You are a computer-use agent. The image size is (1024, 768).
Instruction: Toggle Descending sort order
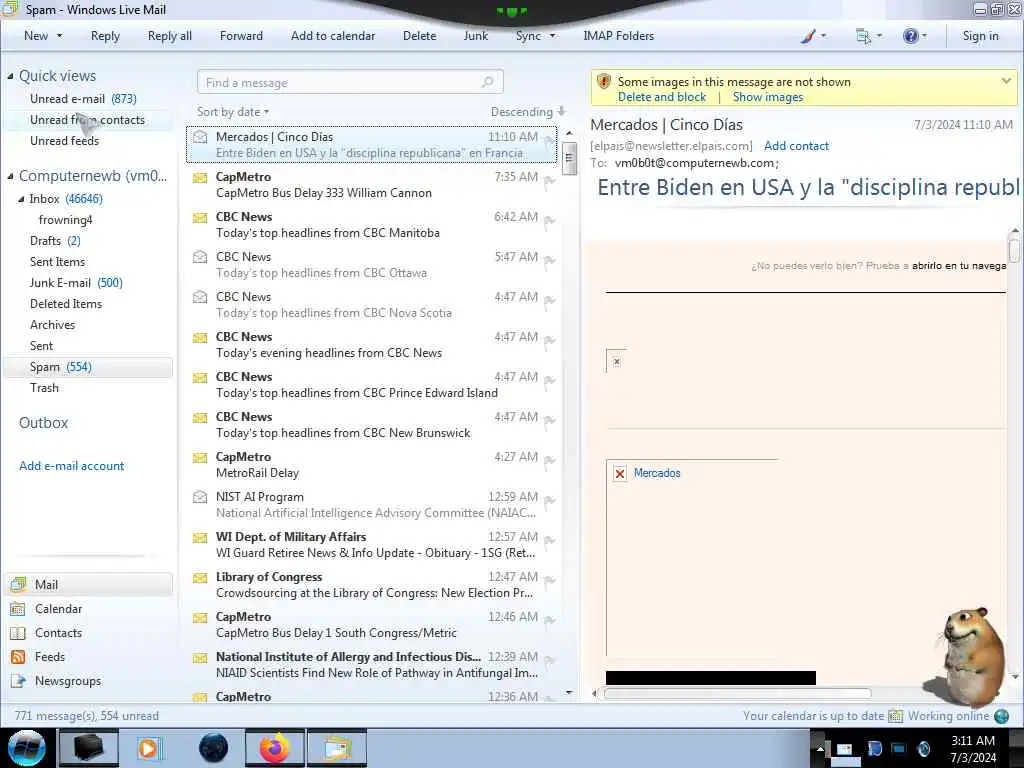coord(528,112)
